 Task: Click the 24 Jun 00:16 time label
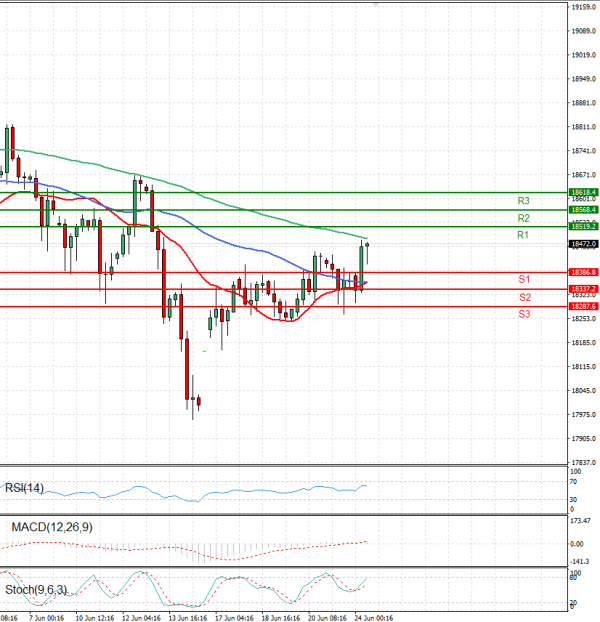point(374,618)
